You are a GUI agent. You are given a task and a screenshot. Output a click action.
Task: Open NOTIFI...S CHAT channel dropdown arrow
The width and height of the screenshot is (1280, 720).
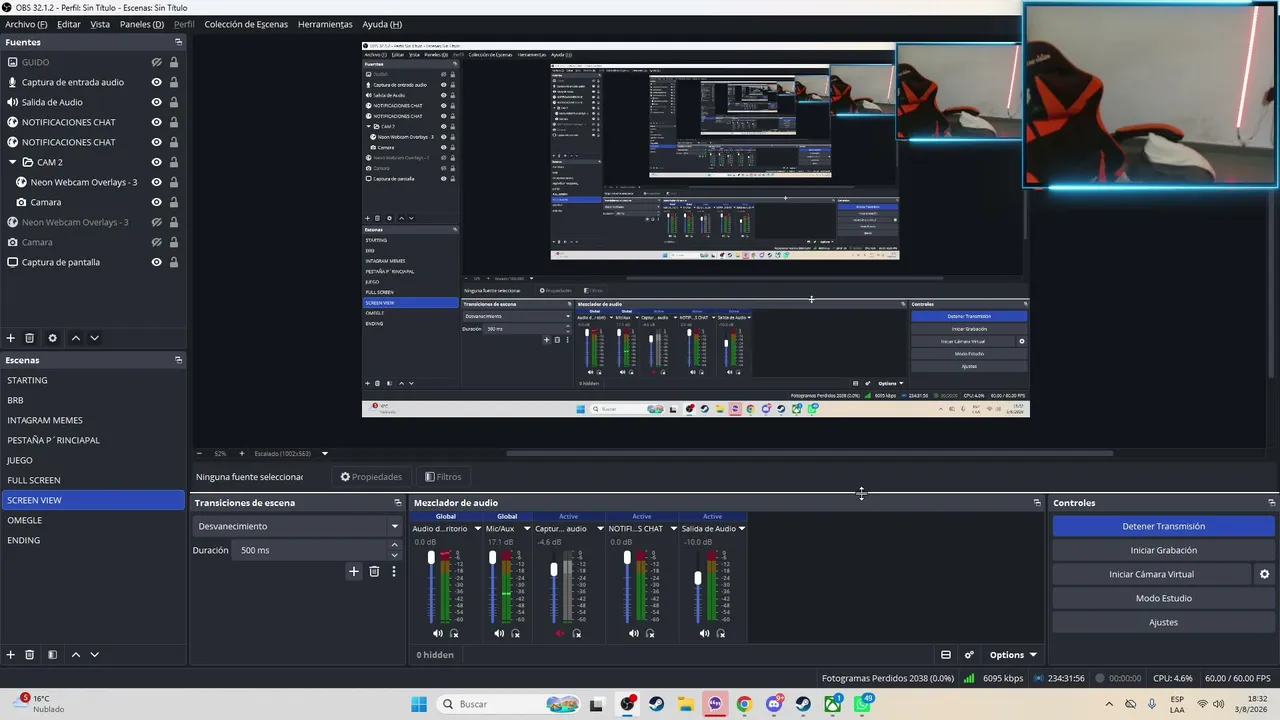tap(673, 528)
